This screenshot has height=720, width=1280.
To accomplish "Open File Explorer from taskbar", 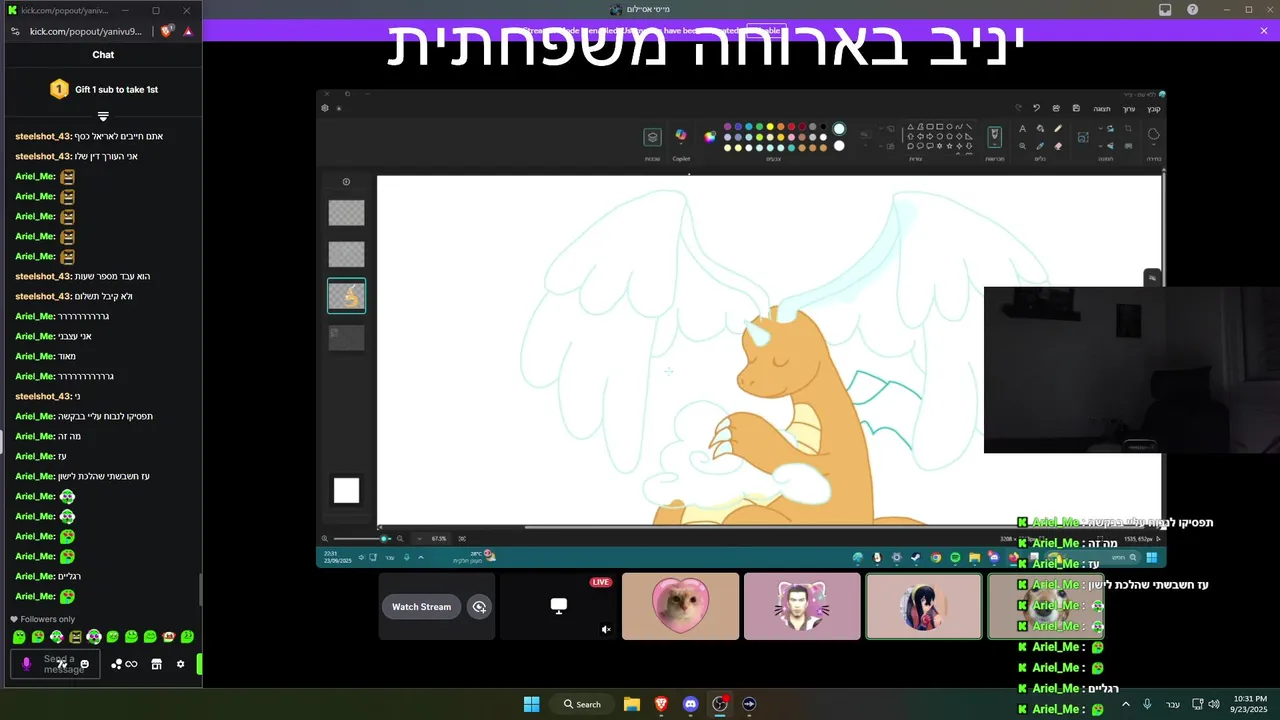I will click(x=632, y=704).
